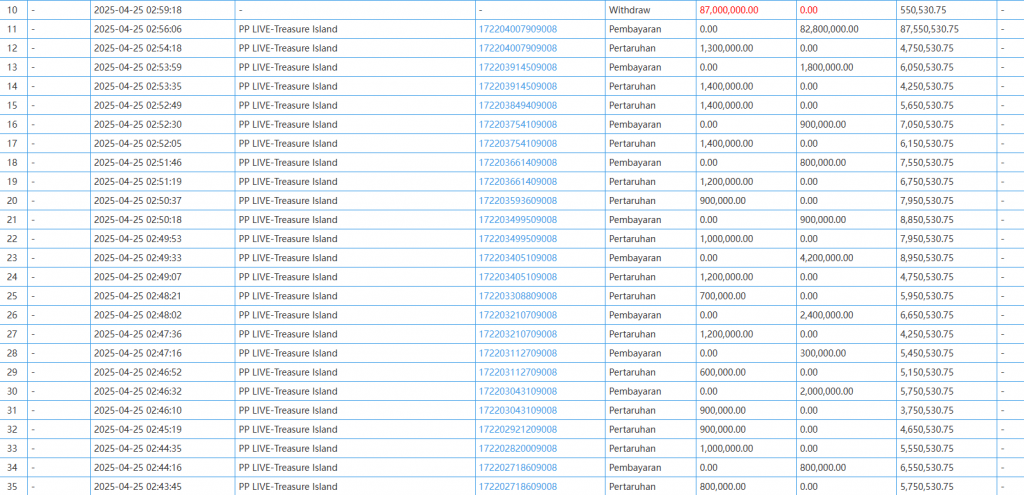Select the balance 7,050,530.75
The image size is (1024, 495).
(x=927, y=125)
